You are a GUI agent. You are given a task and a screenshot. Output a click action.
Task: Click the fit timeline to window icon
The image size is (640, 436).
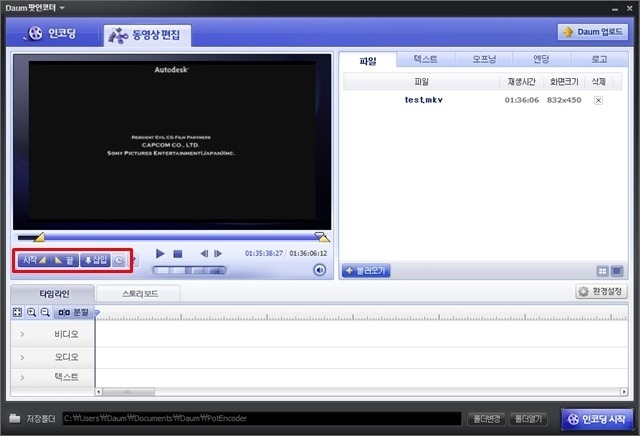pyautogui.click(x=17, y=312)
